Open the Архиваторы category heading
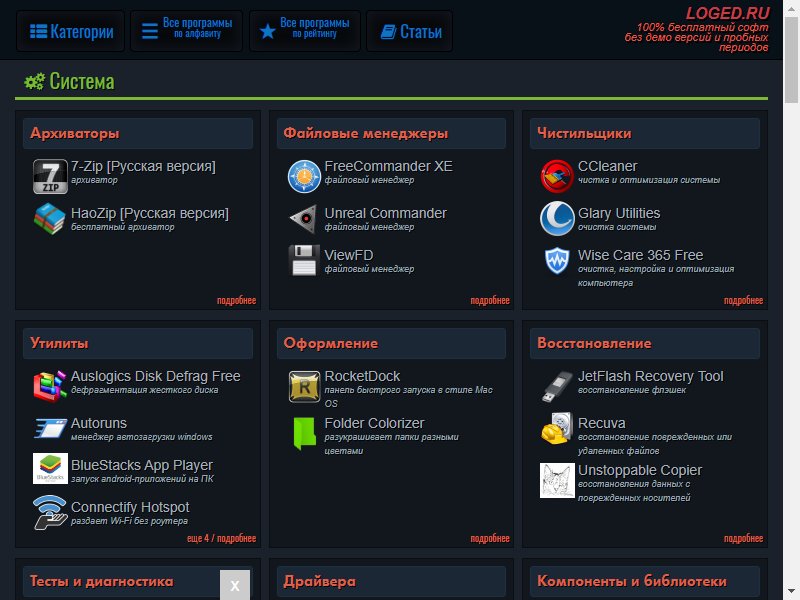 pyautogui.click(x=74, y=133)
